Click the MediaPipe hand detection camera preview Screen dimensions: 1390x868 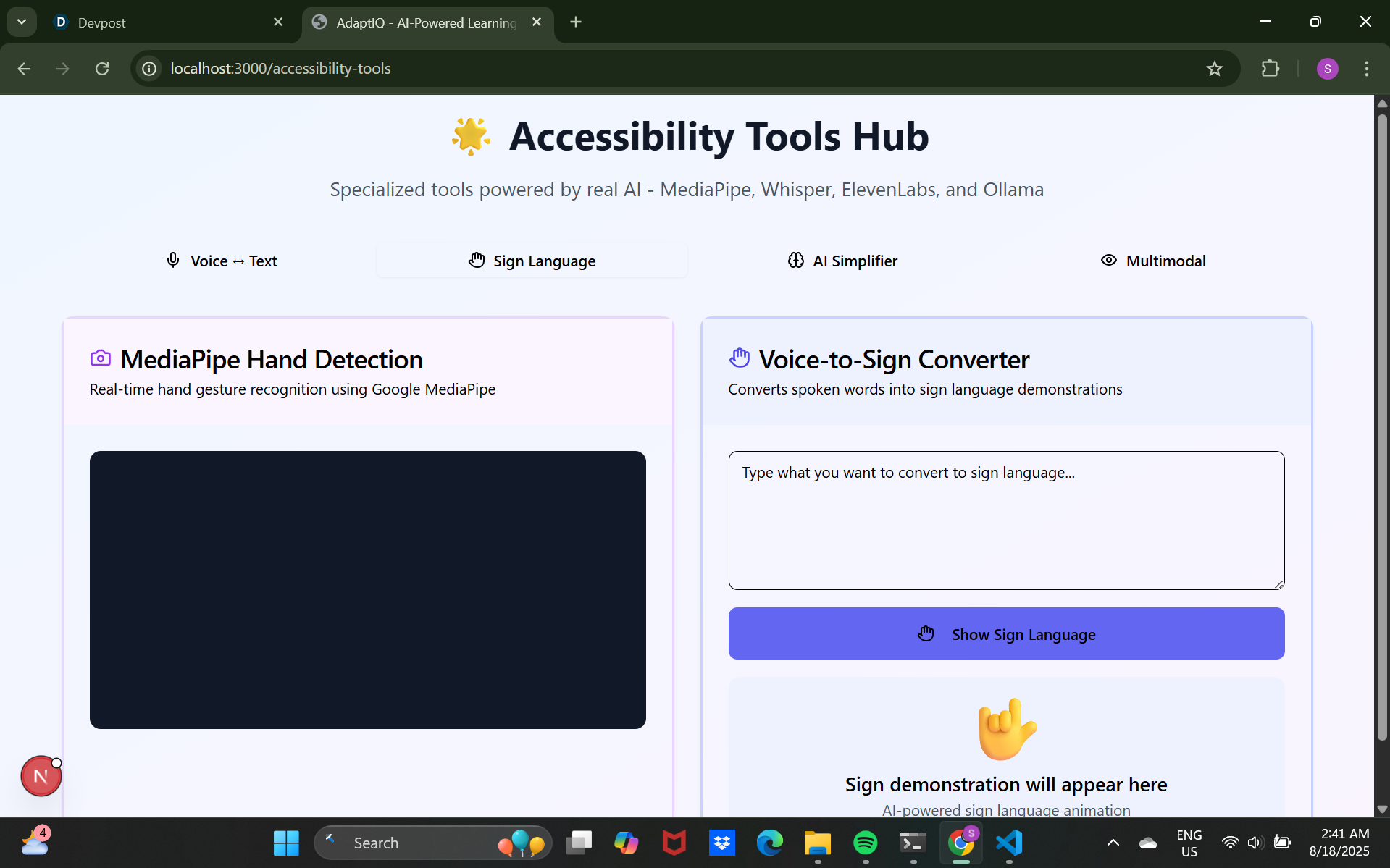[368, 590]
